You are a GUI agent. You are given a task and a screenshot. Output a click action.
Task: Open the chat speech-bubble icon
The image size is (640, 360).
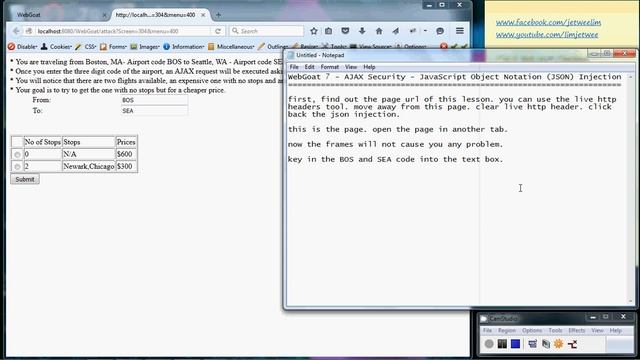(440, 31)
